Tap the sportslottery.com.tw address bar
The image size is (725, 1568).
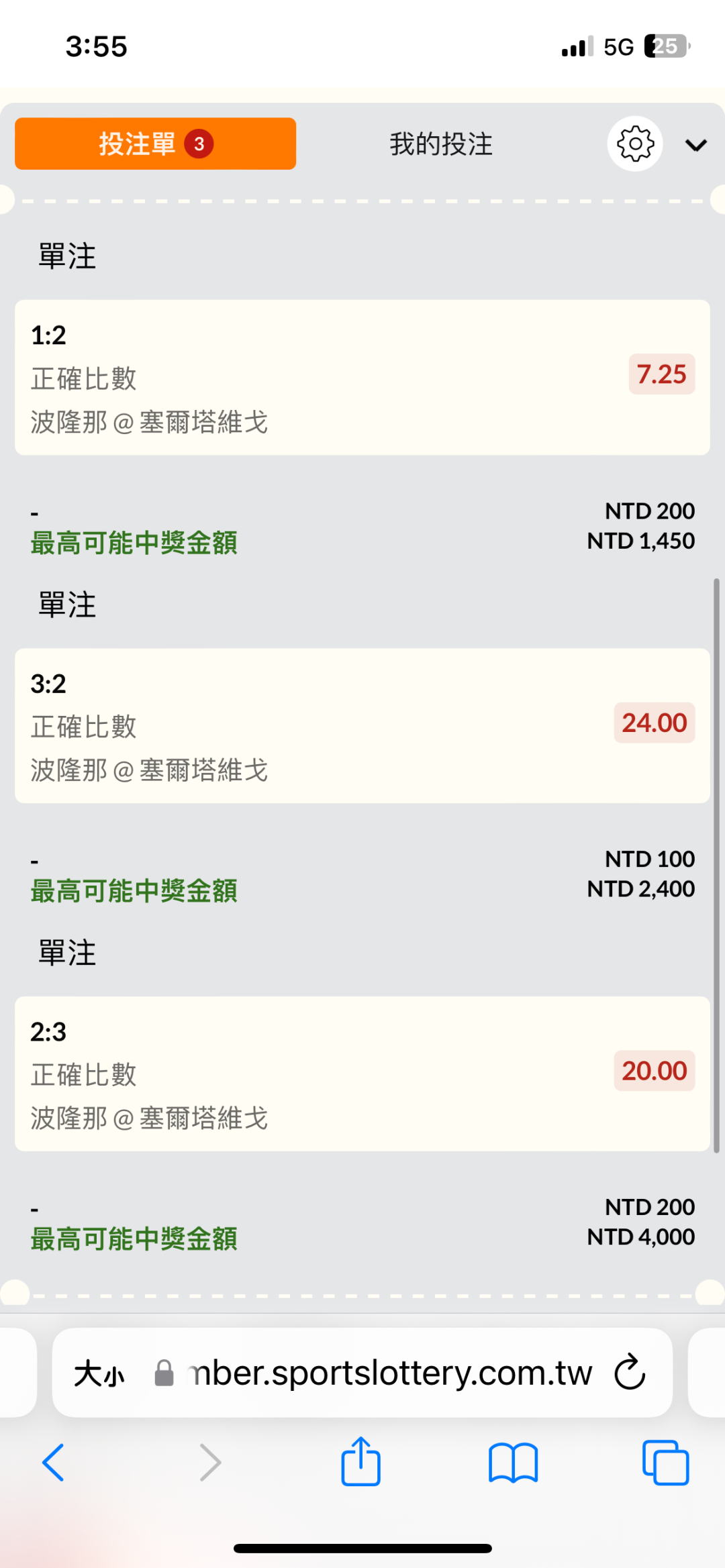(x=389, y=1373)
